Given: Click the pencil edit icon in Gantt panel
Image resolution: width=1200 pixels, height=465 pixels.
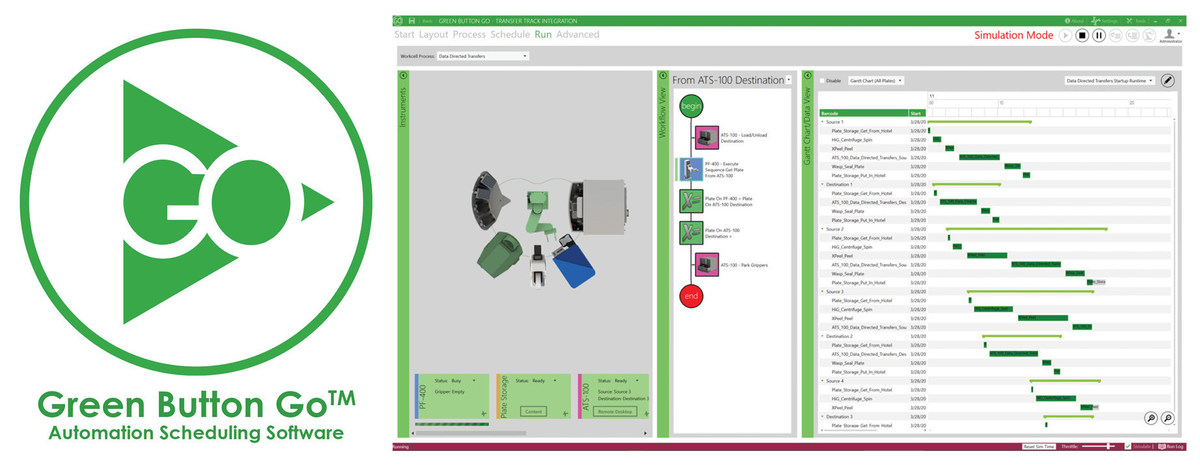Looking at the screenshot, I should pos(1167,80).
